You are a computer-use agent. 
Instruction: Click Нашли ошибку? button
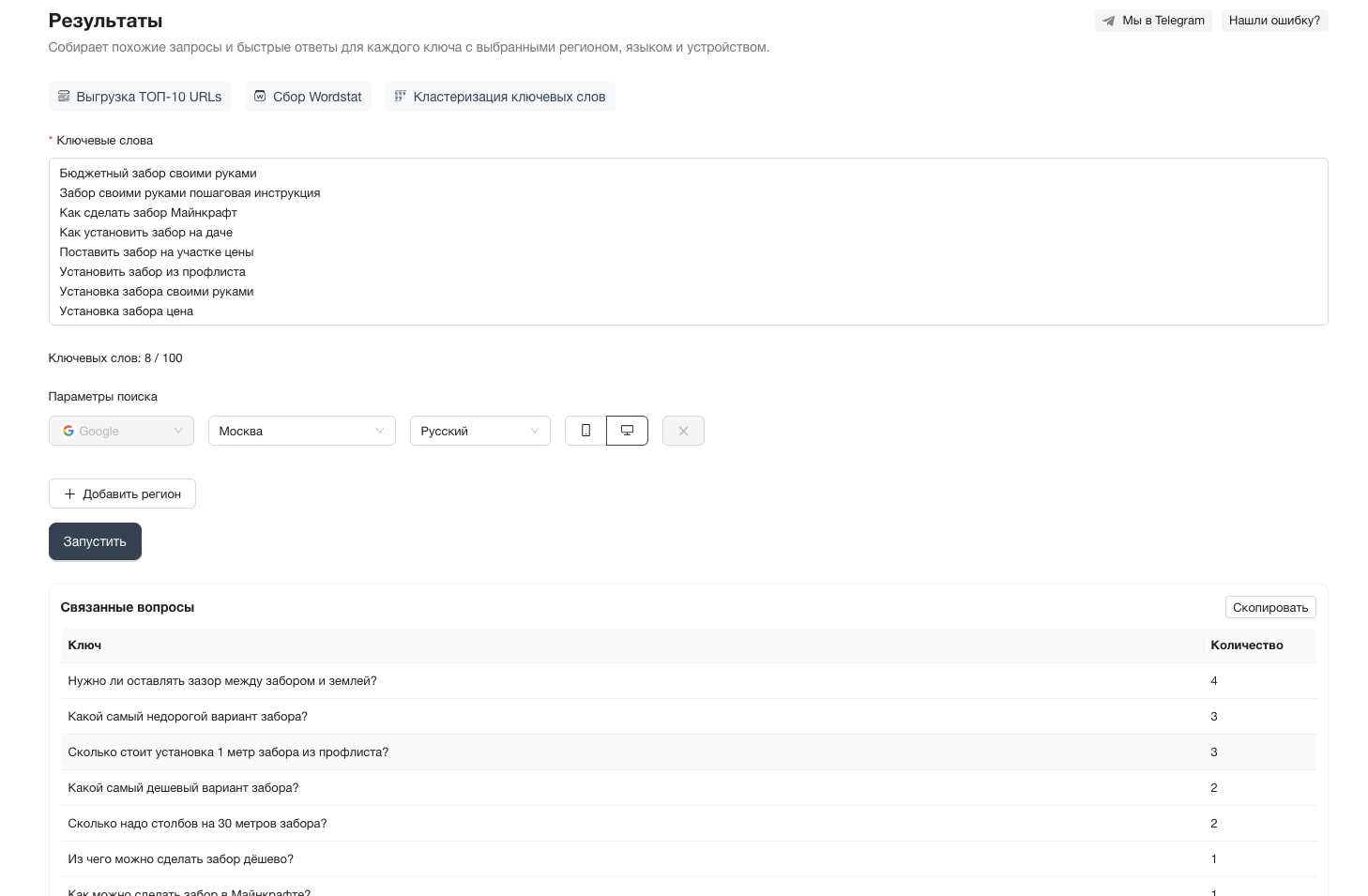(x=1274, y=21)
